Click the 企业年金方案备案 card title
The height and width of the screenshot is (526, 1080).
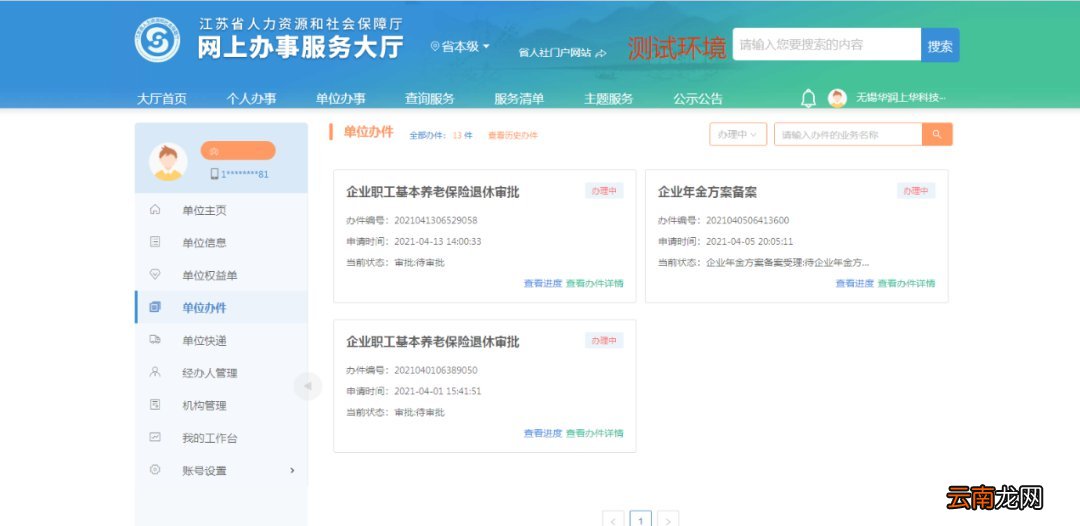tap(707, 192)
